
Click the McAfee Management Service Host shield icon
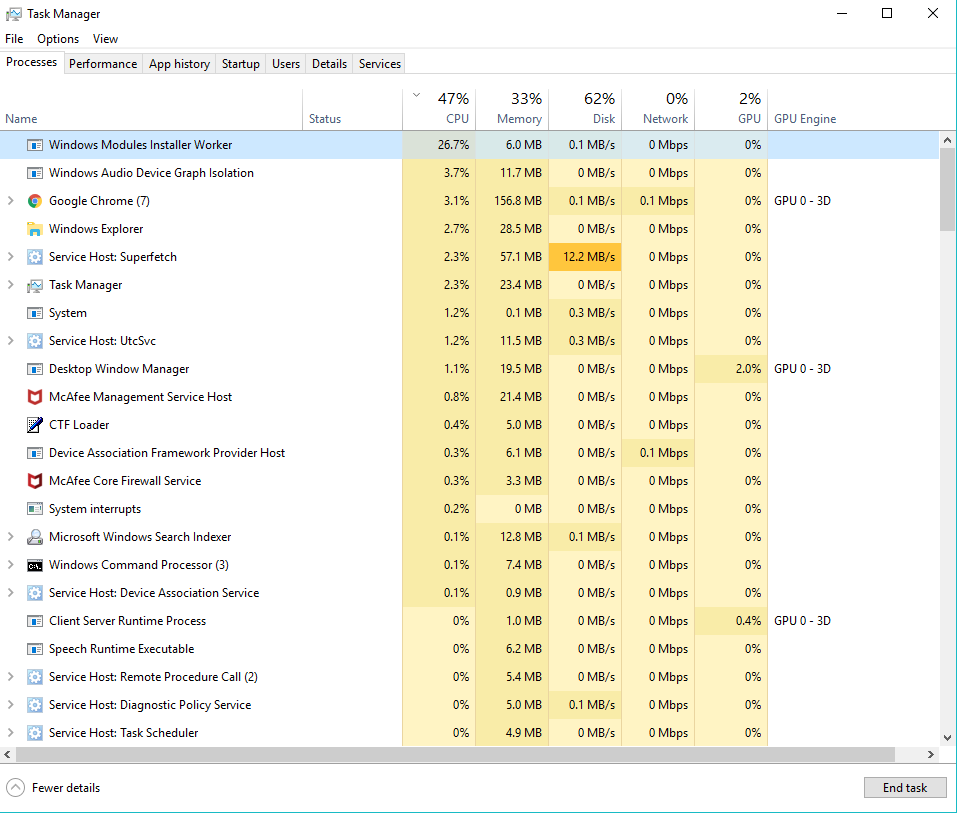click(x=35, y=397)
